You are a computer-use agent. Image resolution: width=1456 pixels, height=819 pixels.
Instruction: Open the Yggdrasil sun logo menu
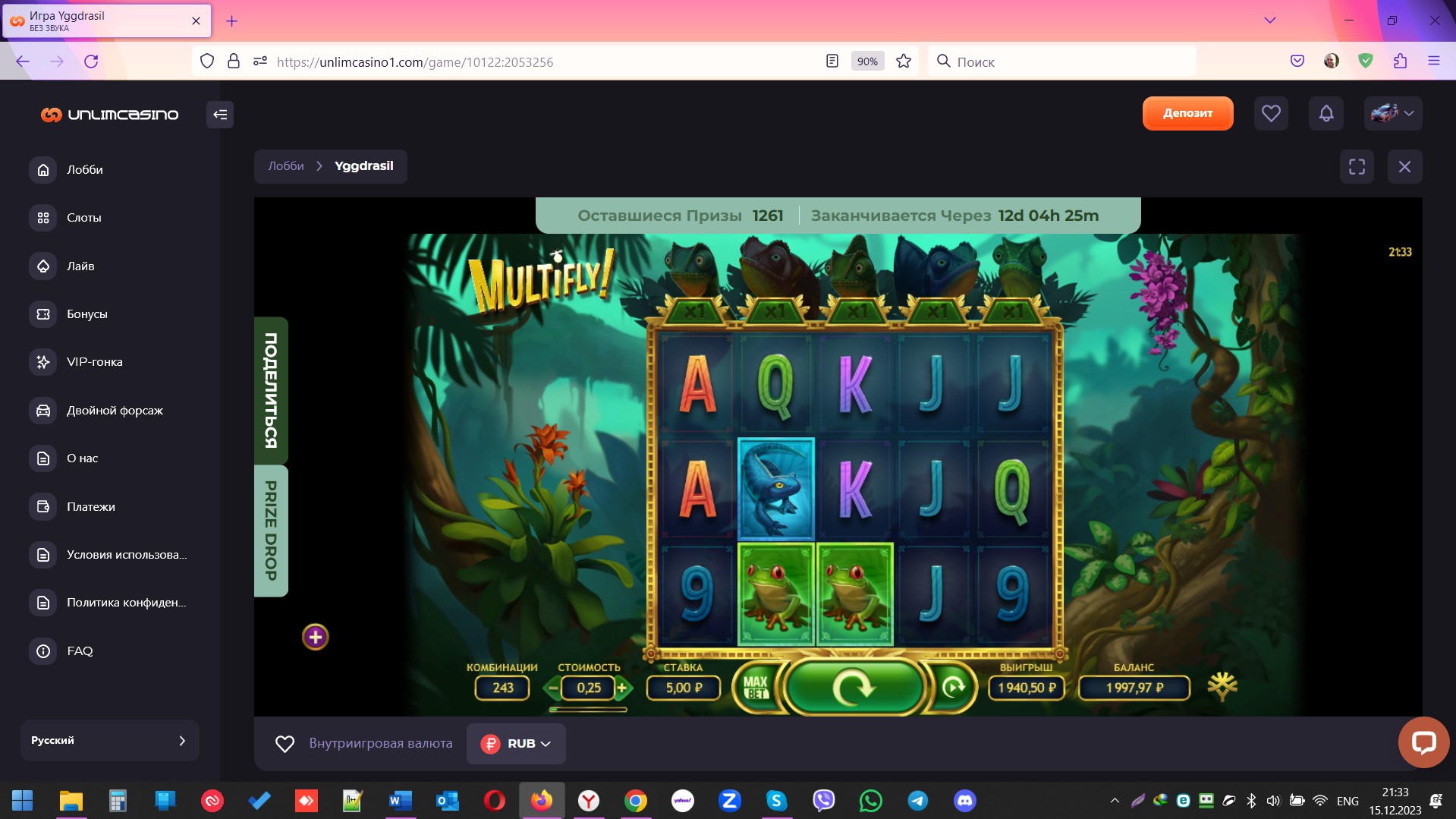[x=1222, y=686]
